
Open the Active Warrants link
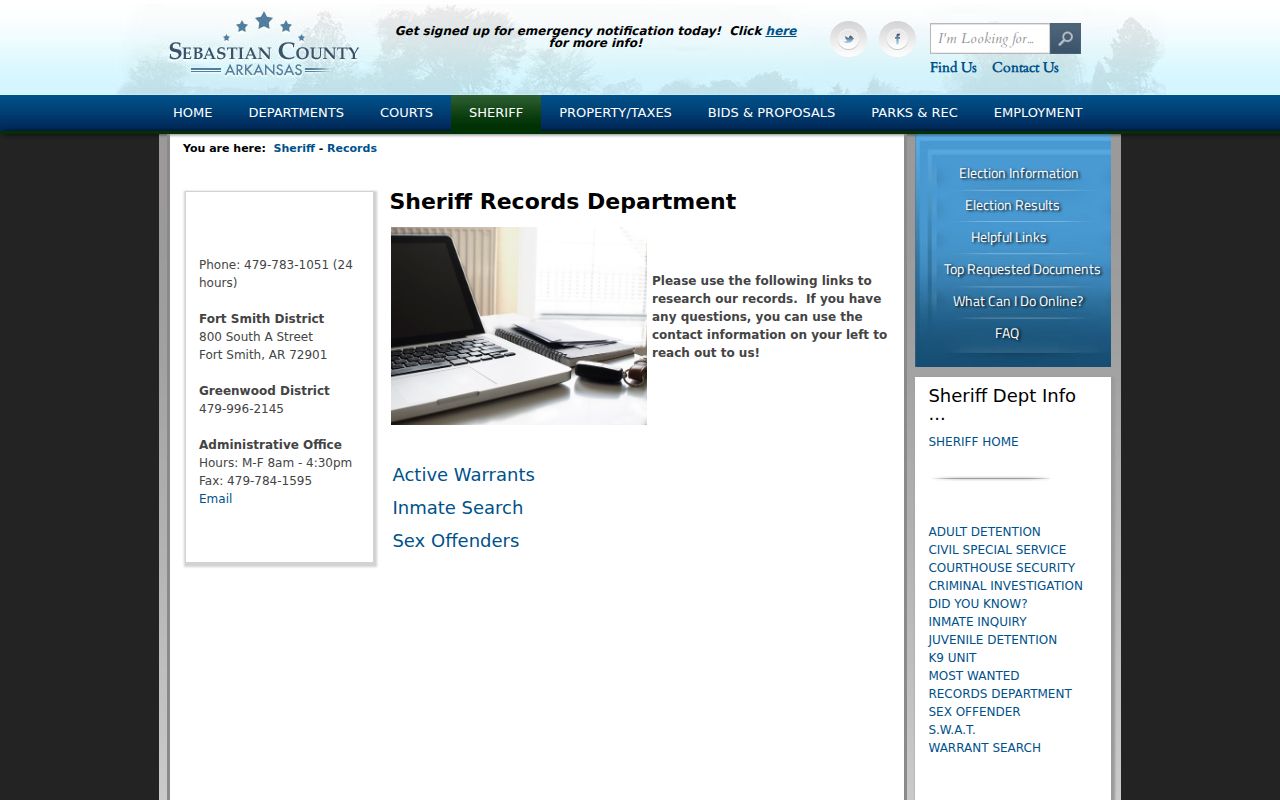click(x=463, y=475)
